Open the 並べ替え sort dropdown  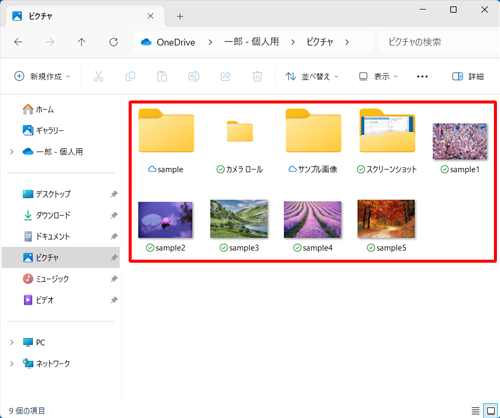(312, 77)
